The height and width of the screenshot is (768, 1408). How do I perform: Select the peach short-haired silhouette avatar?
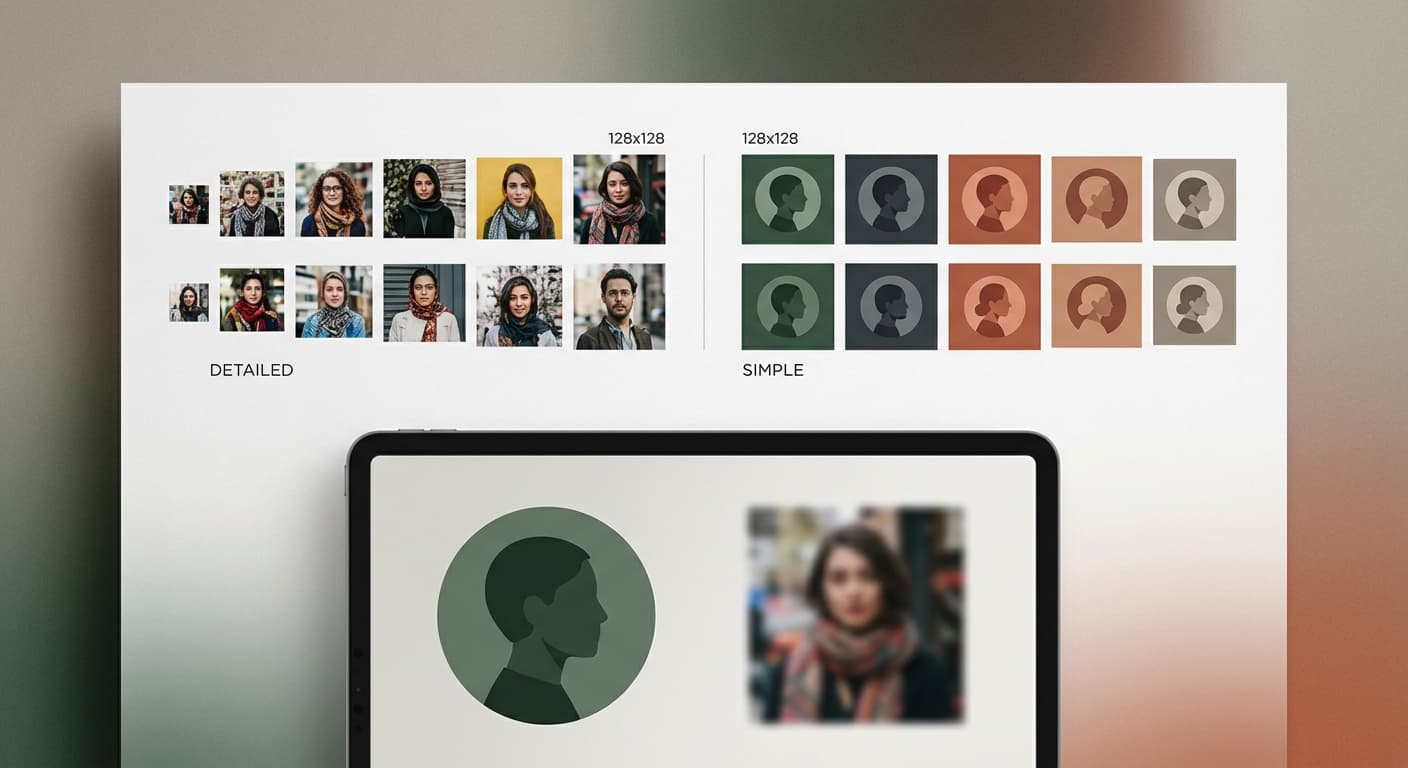[x=1097, y=199]
